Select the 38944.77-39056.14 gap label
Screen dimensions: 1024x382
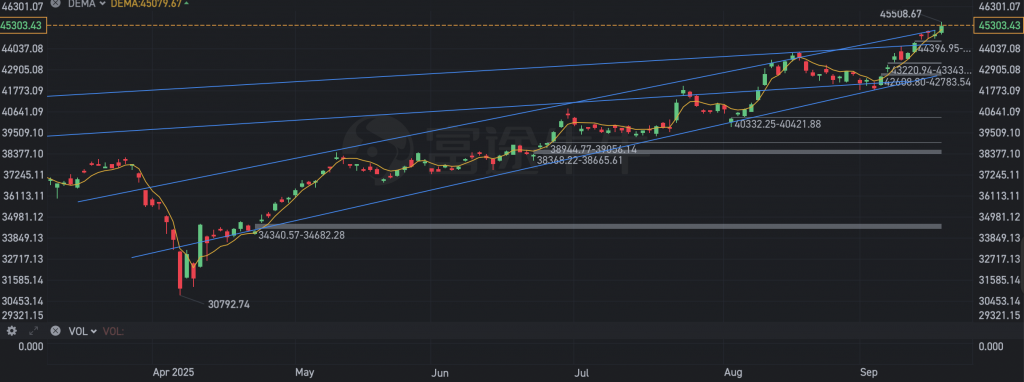(594, 149)
